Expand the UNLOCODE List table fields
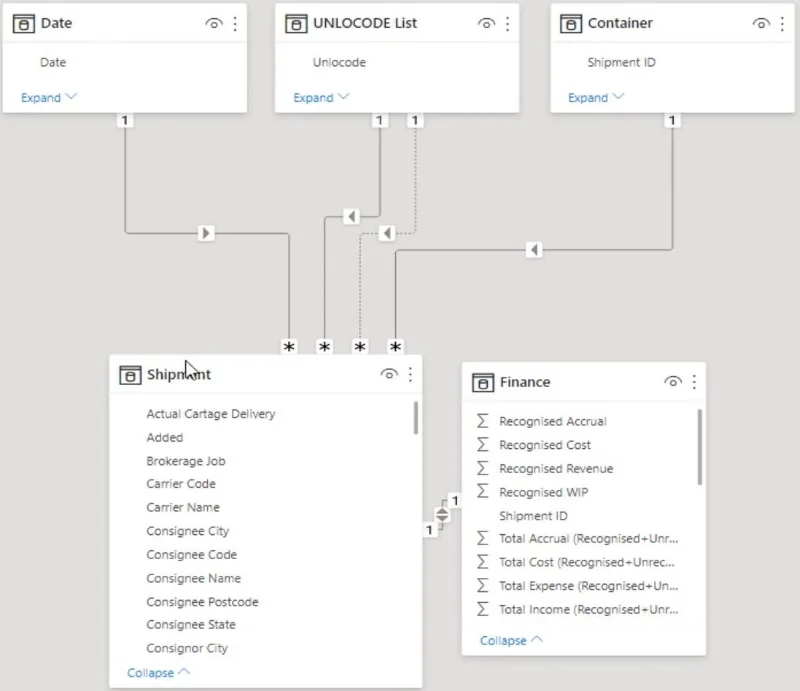Viewport: 800px width, 691px height. (x=321, y=97)
